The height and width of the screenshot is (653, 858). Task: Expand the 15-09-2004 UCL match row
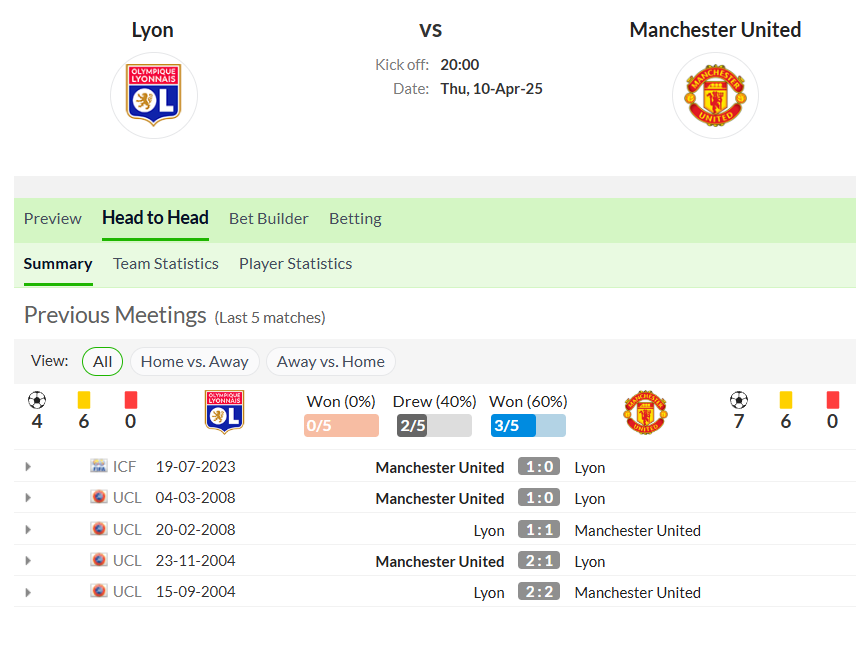28,592
